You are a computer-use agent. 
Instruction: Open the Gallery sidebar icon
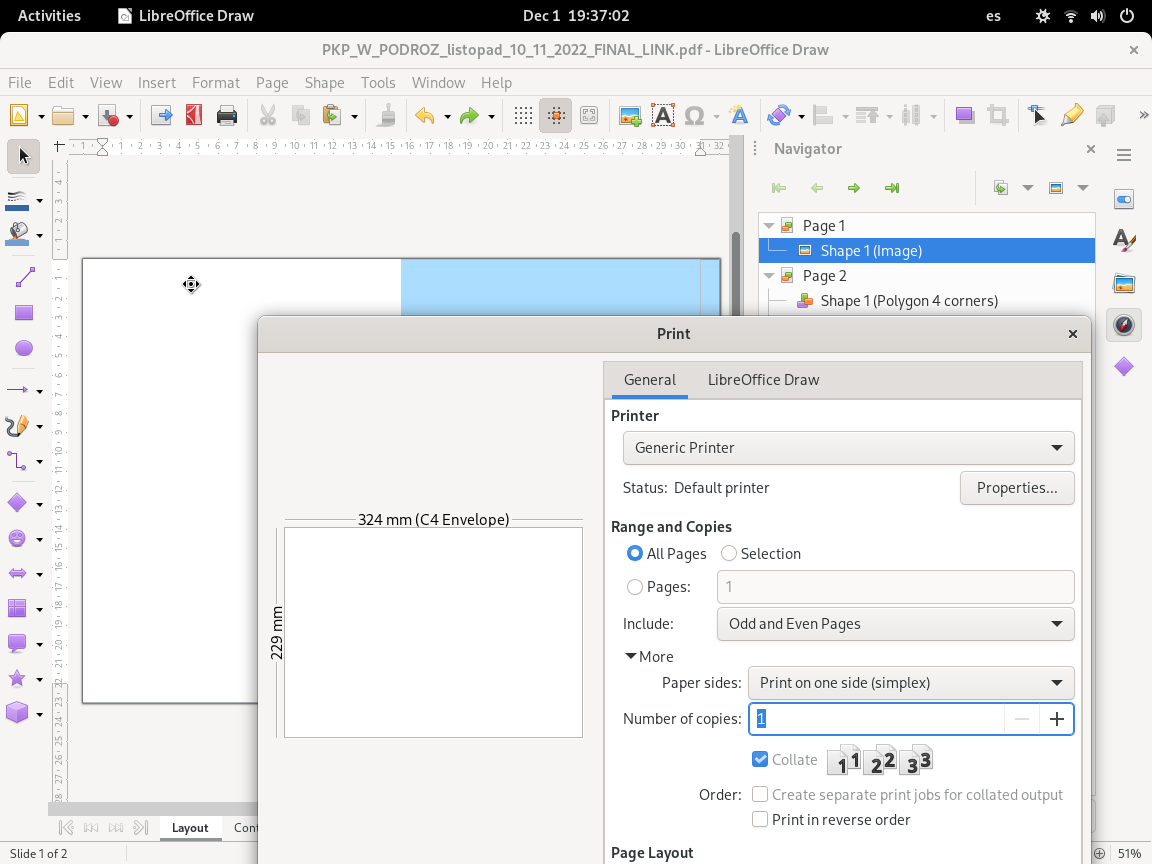(1123, 283)
